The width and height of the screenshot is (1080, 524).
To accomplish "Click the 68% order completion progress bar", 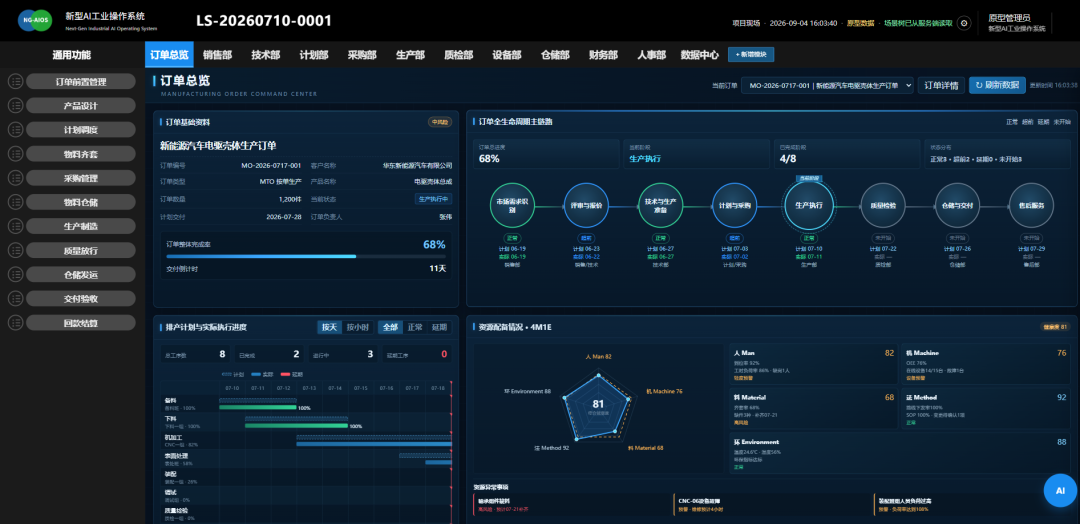I will 306,257.
